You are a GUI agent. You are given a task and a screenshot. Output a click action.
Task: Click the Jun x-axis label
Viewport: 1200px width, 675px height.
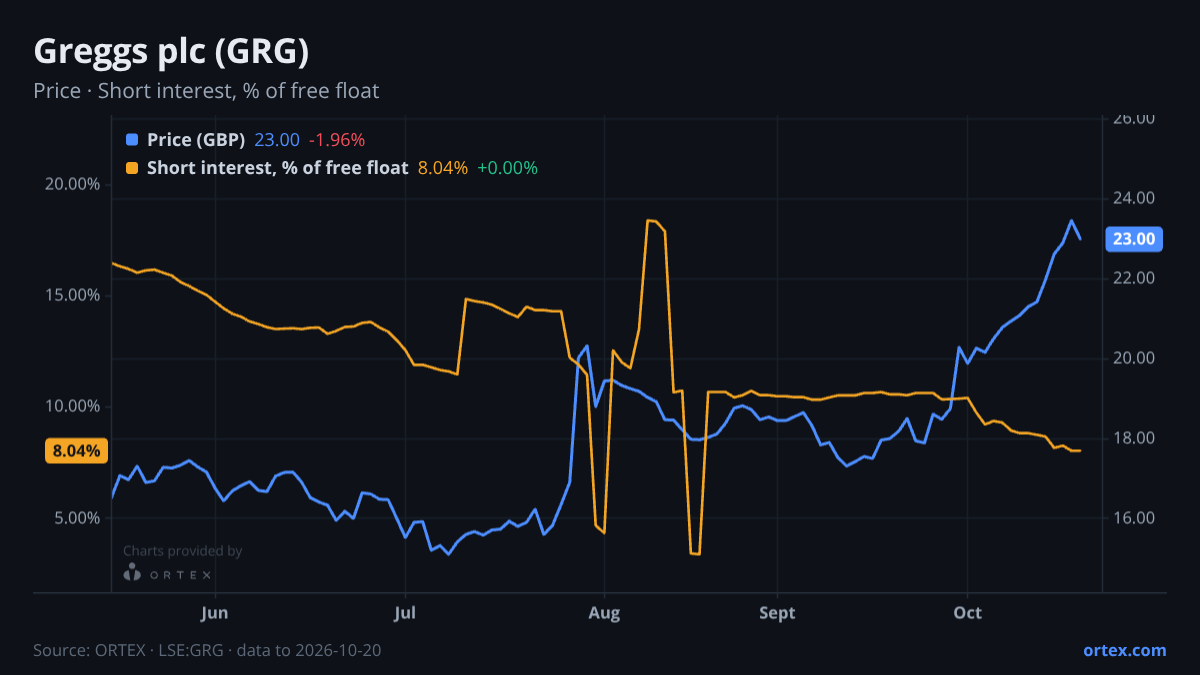pos(215,613)
